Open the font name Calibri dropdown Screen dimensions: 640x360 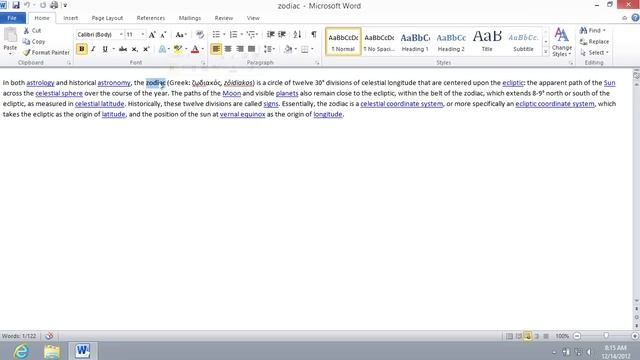(x=121, y=35)
